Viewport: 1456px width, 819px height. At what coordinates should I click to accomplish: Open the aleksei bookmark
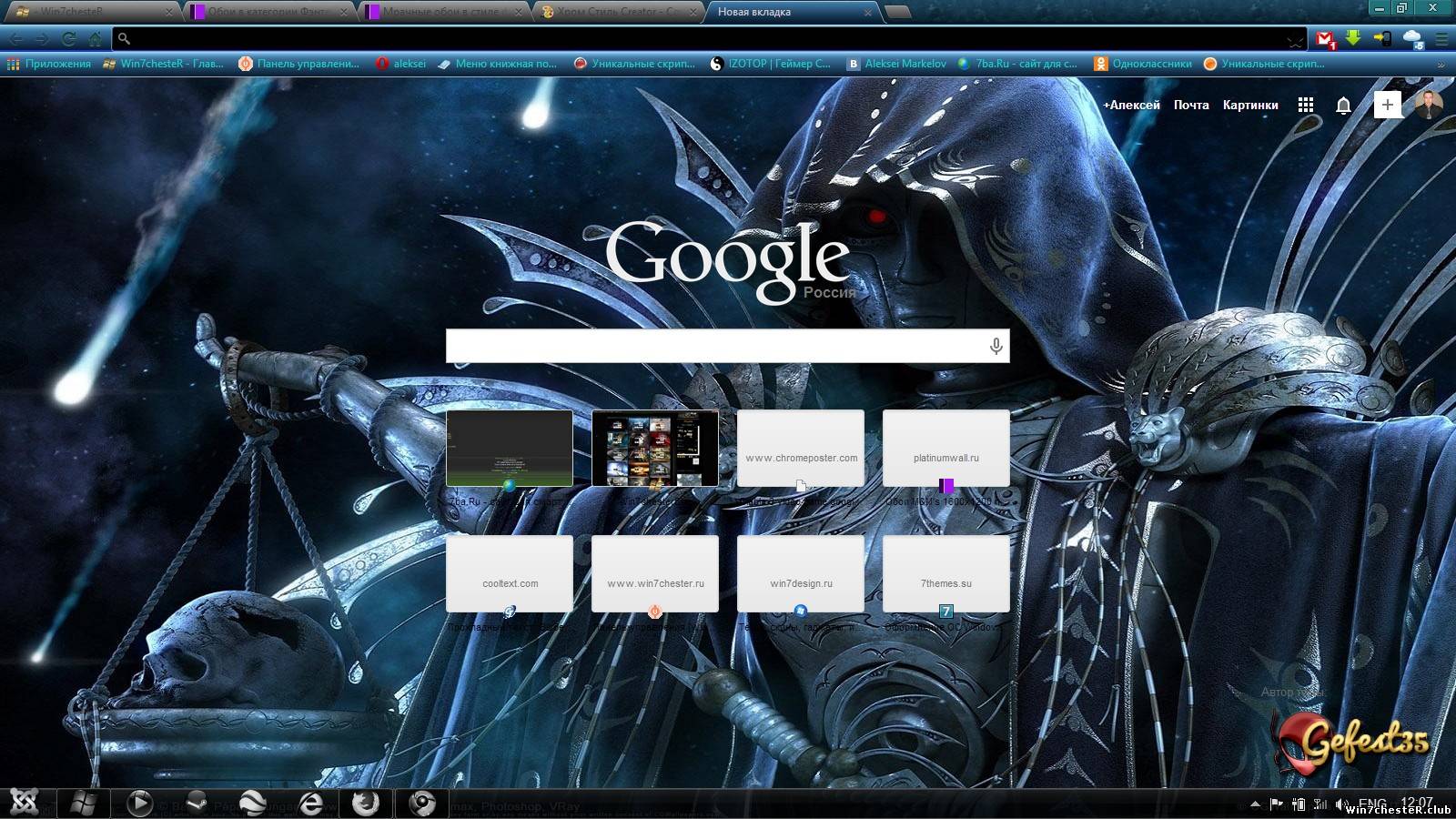pos(400,64)
